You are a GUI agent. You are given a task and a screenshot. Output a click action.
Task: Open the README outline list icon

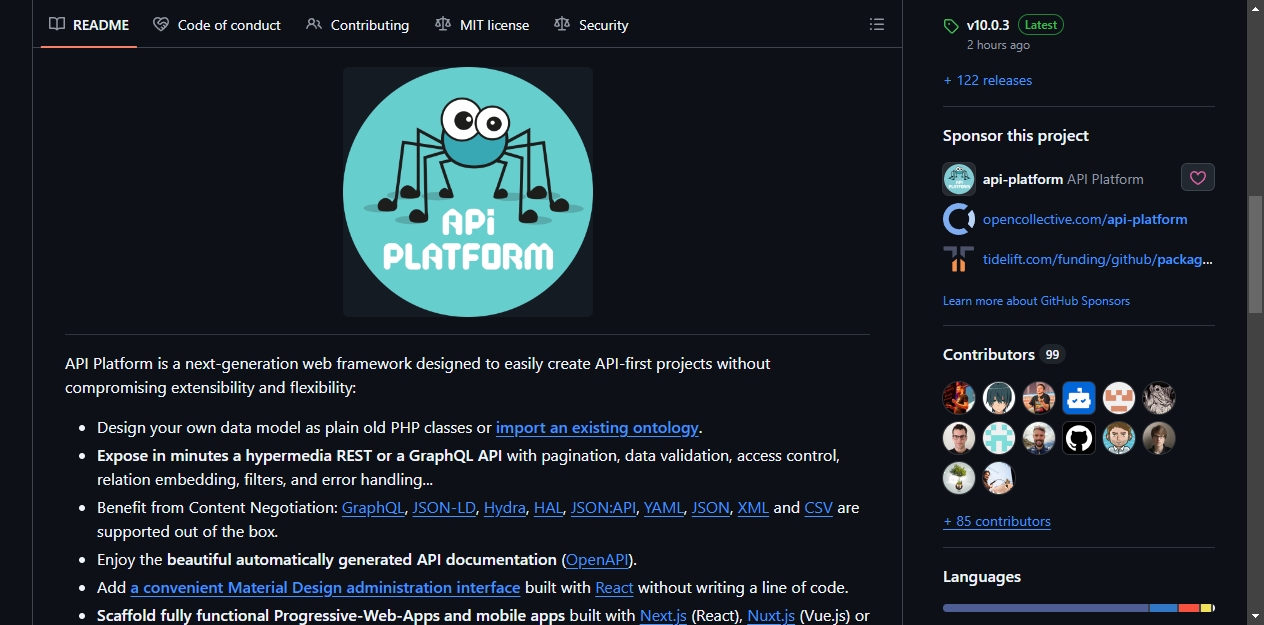coord(876,24)
